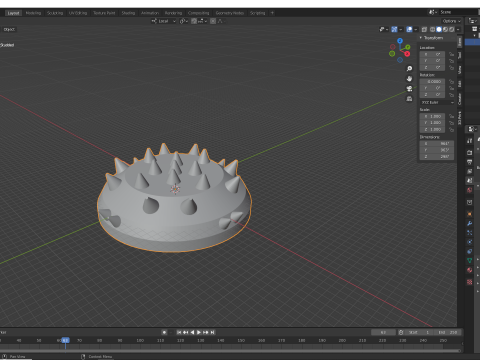Lock Location X padlock
This screenshot has width=480, height=360.
[451, 54]
